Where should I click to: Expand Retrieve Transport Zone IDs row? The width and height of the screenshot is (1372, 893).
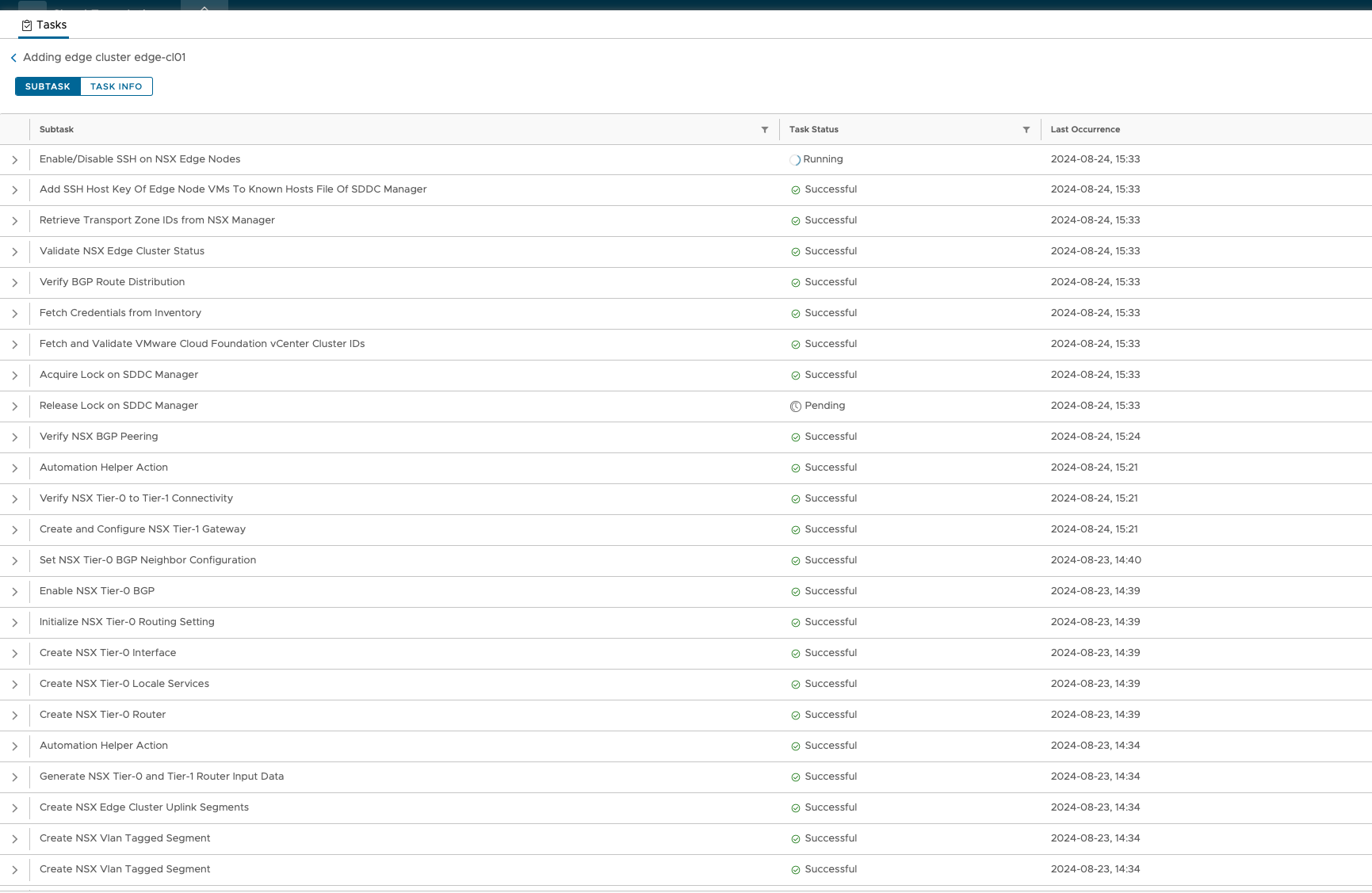click(14, 221)
